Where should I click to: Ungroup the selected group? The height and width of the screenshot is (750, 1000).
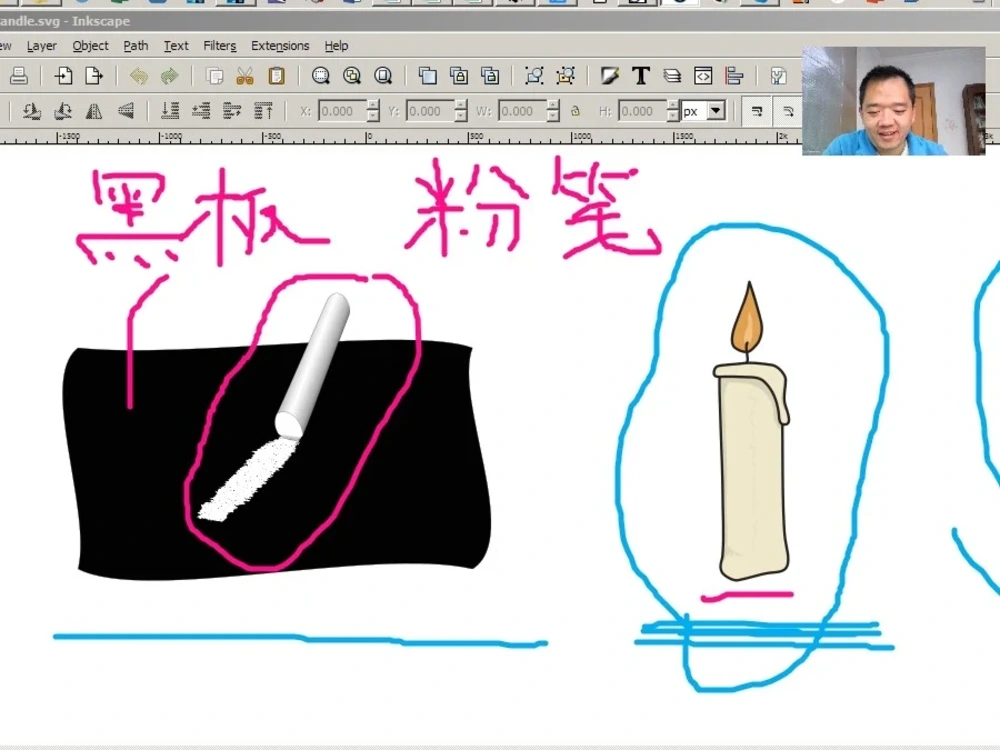pos(565,76)
